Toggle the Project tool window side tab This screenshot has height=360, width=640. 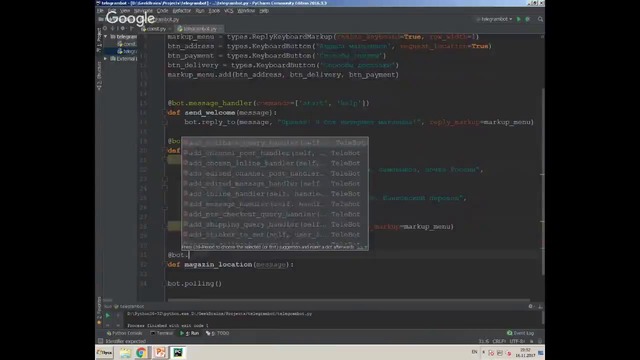(99, 39)
